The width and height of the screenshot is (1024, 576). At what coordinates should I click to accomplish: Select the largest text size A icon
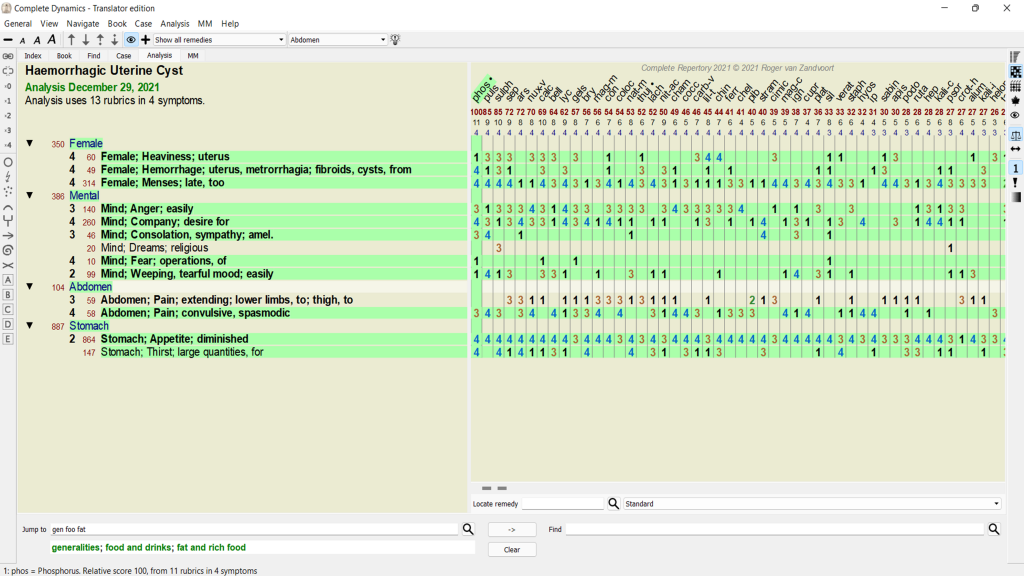click(x=52, y=40)
